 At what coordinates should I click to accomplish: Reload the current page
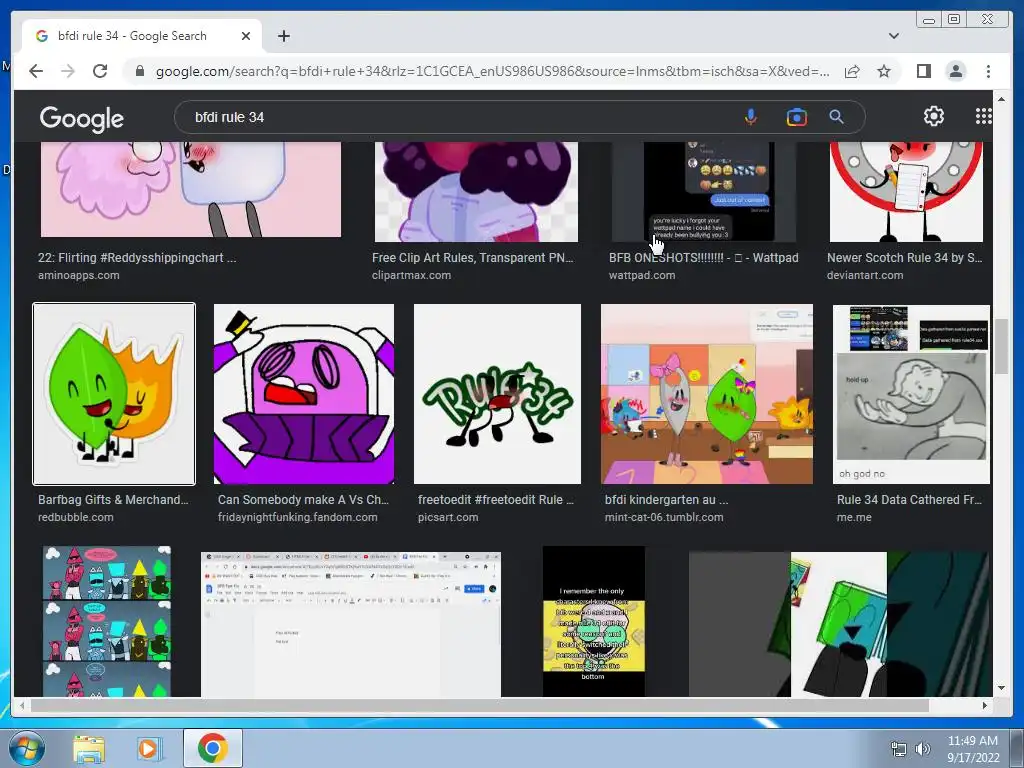tap(100, 71)
